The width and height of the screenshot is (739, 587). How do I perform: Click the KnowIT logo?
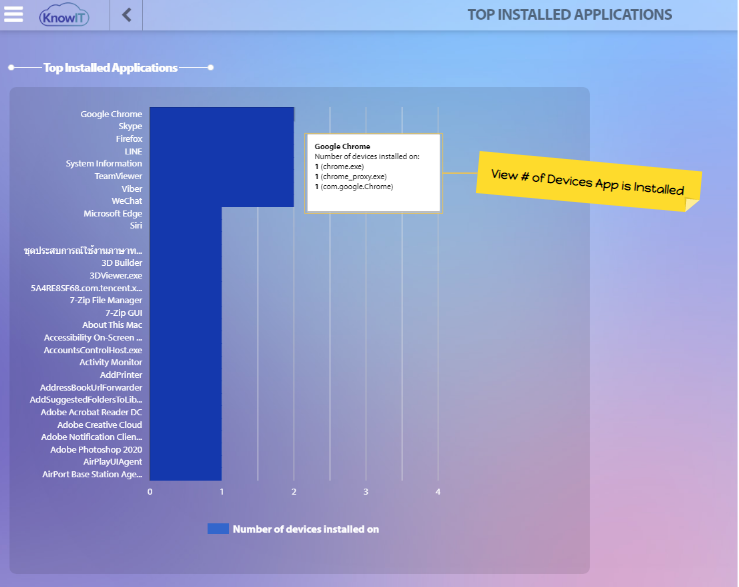pyautogui.click(x=64, y=15)
